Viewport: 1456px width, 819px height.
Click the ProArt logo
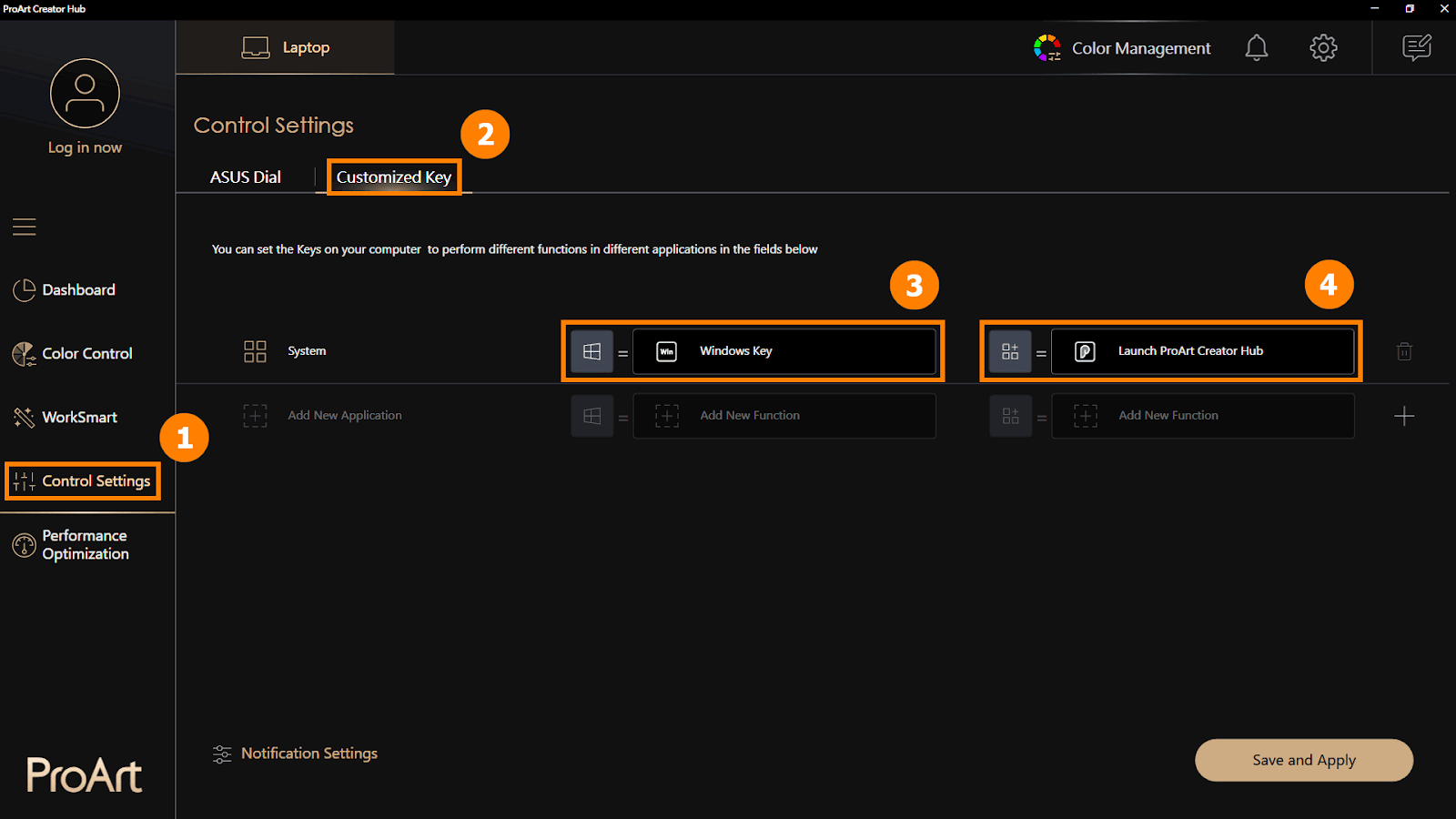click(x=85, y=775)
